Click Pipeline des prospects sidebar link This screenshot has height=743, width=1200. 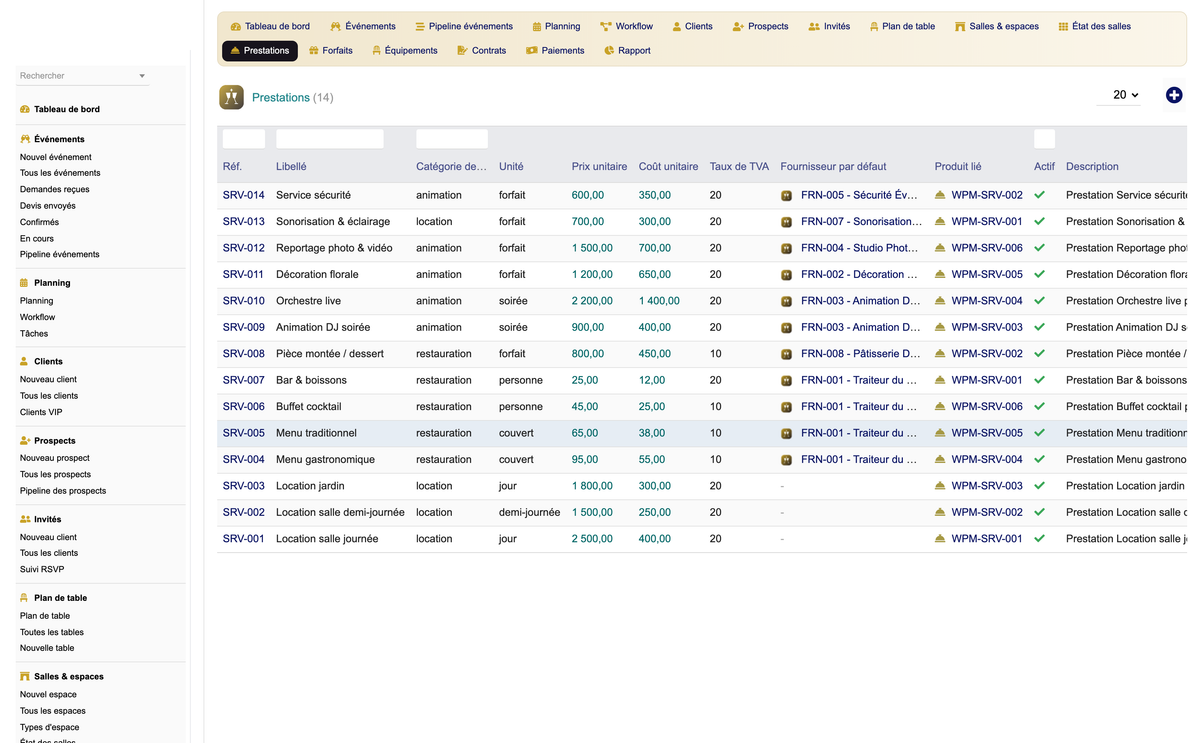tap(63, 491)
